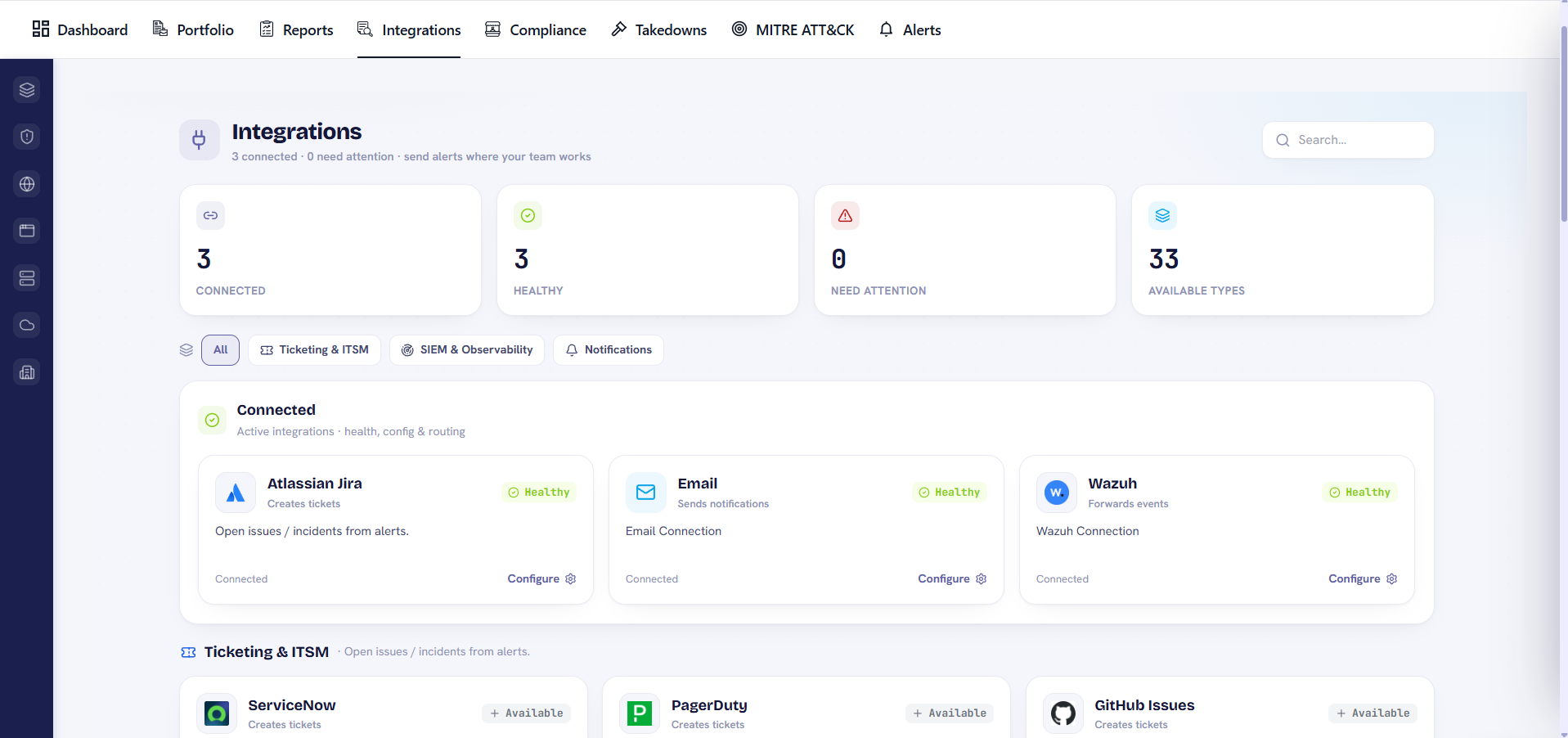This screenshot has width=1568, height=738.
Task: Click the green check icon beside Connected heading
Action: pos(212,420)
